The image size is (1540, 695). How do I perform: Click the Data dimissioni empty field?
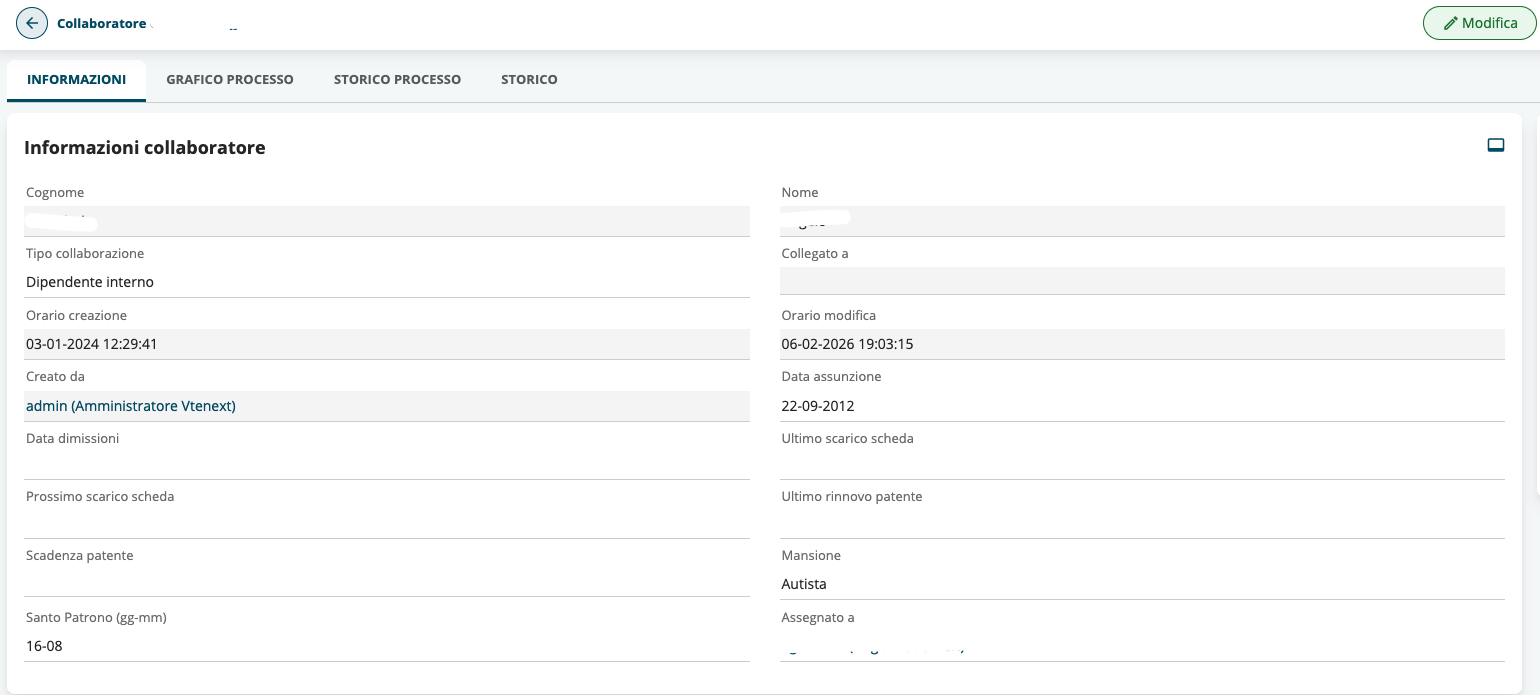tap(387, 465)
